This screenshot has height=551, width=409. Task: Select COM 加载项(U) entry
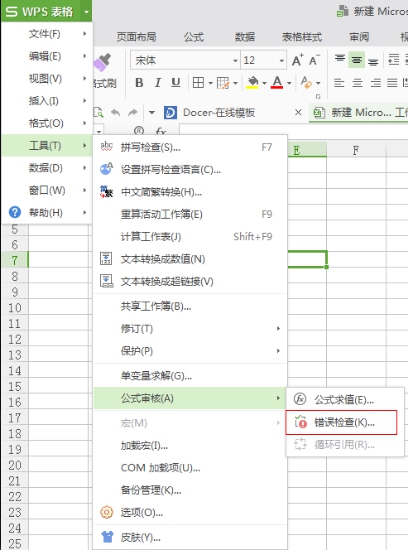190,468
